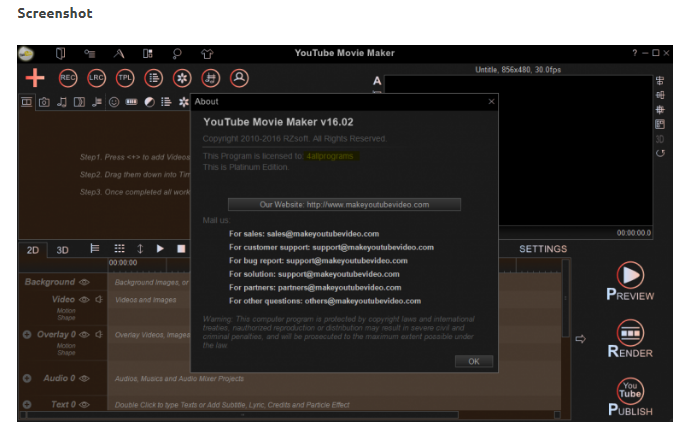The width and height of the screenshot is (683, 440).
Task: Click the battery-shaped icon in the media bar
Action: click(x=131, y=102)
